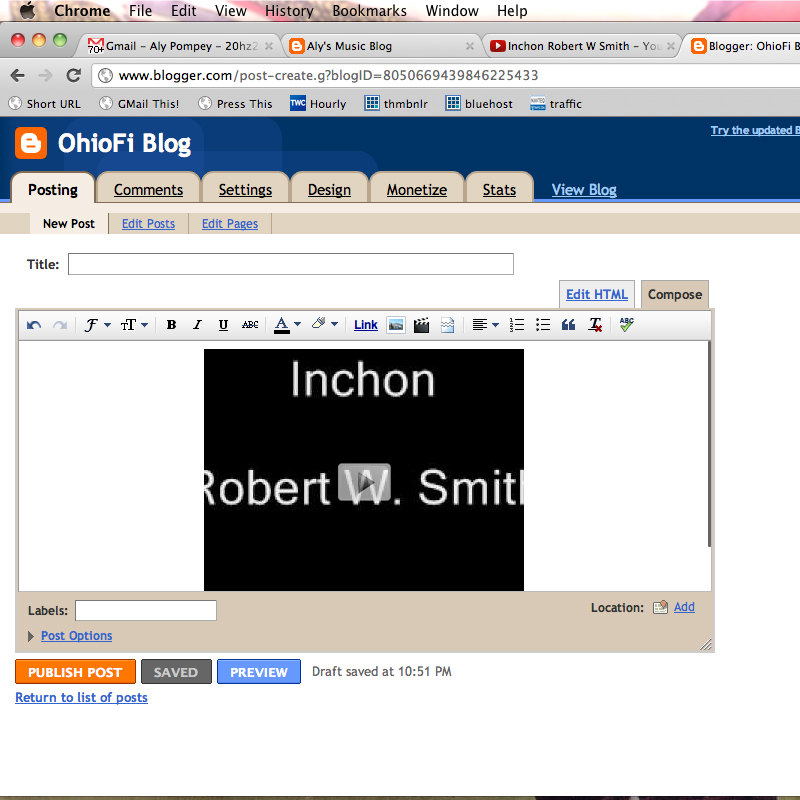Open the font size dropdown
Screen dimensions: 800x800
pos(134,325)
